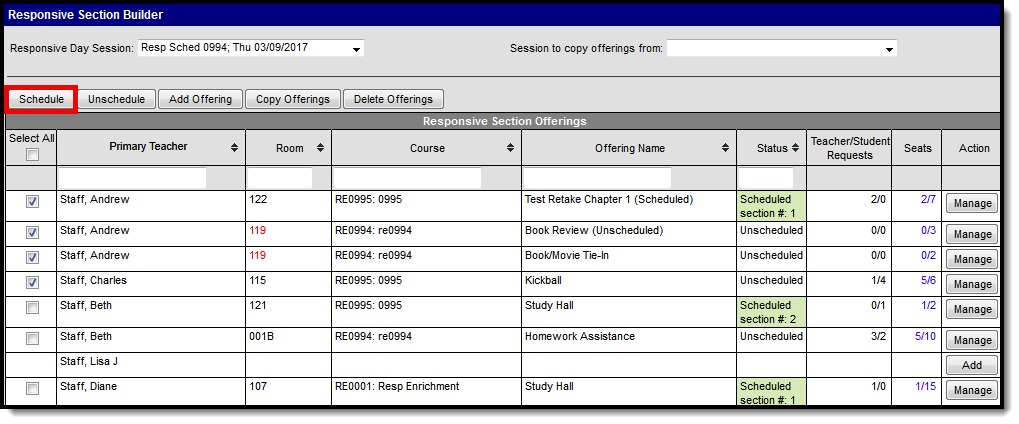Sort table by Course column arrows
The width and height of the screenshot is (1019, 424).
coord(510,148)
